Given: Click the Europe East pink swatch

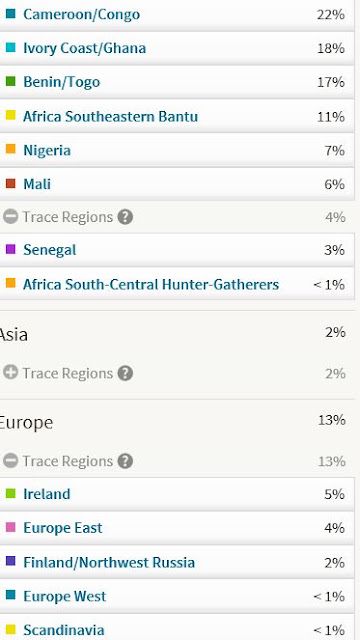Looking at the screenshot, I should [x=11, y=527].
